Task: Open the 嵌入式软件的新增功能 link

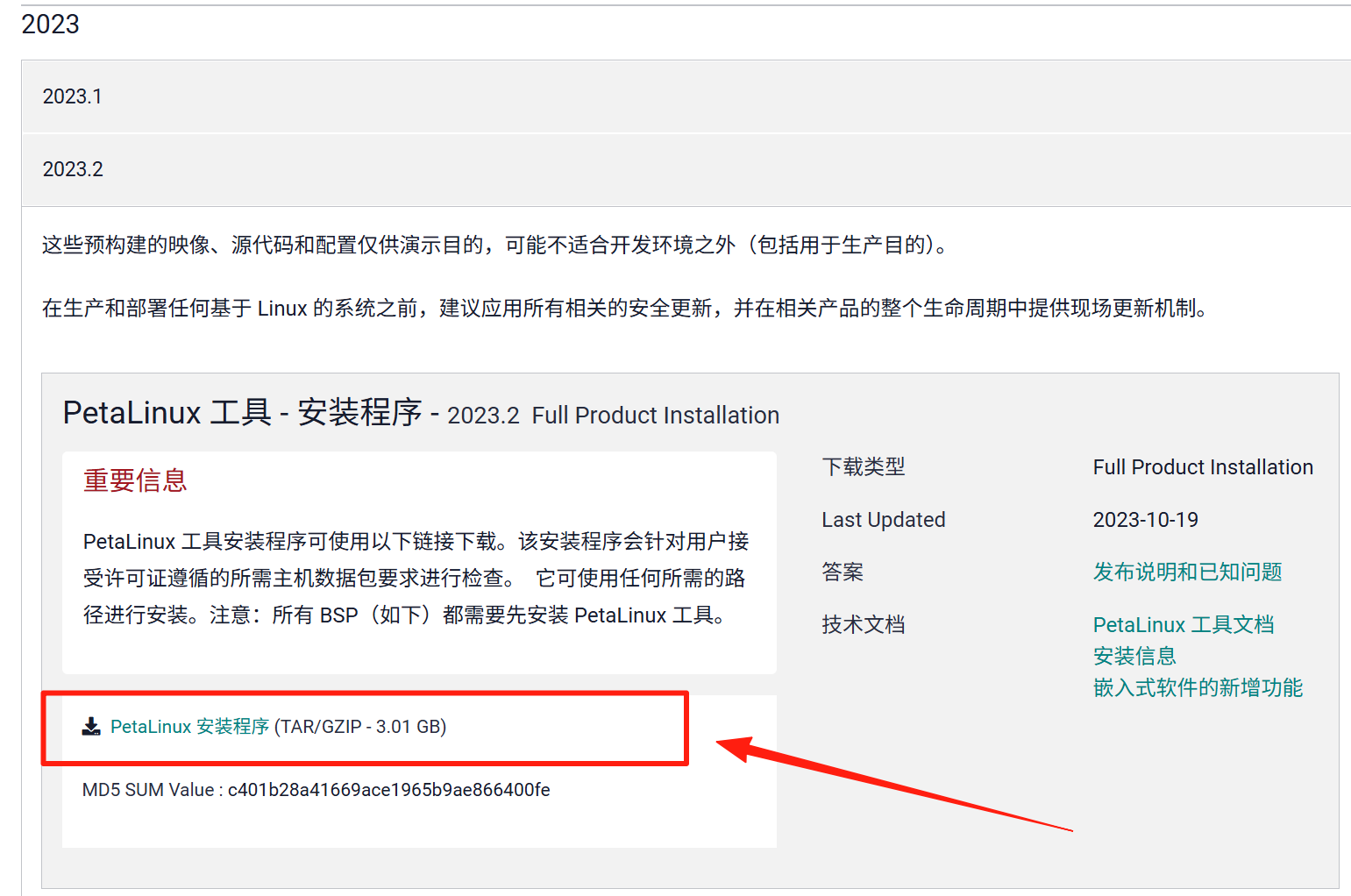Action: pos(1198,688)
